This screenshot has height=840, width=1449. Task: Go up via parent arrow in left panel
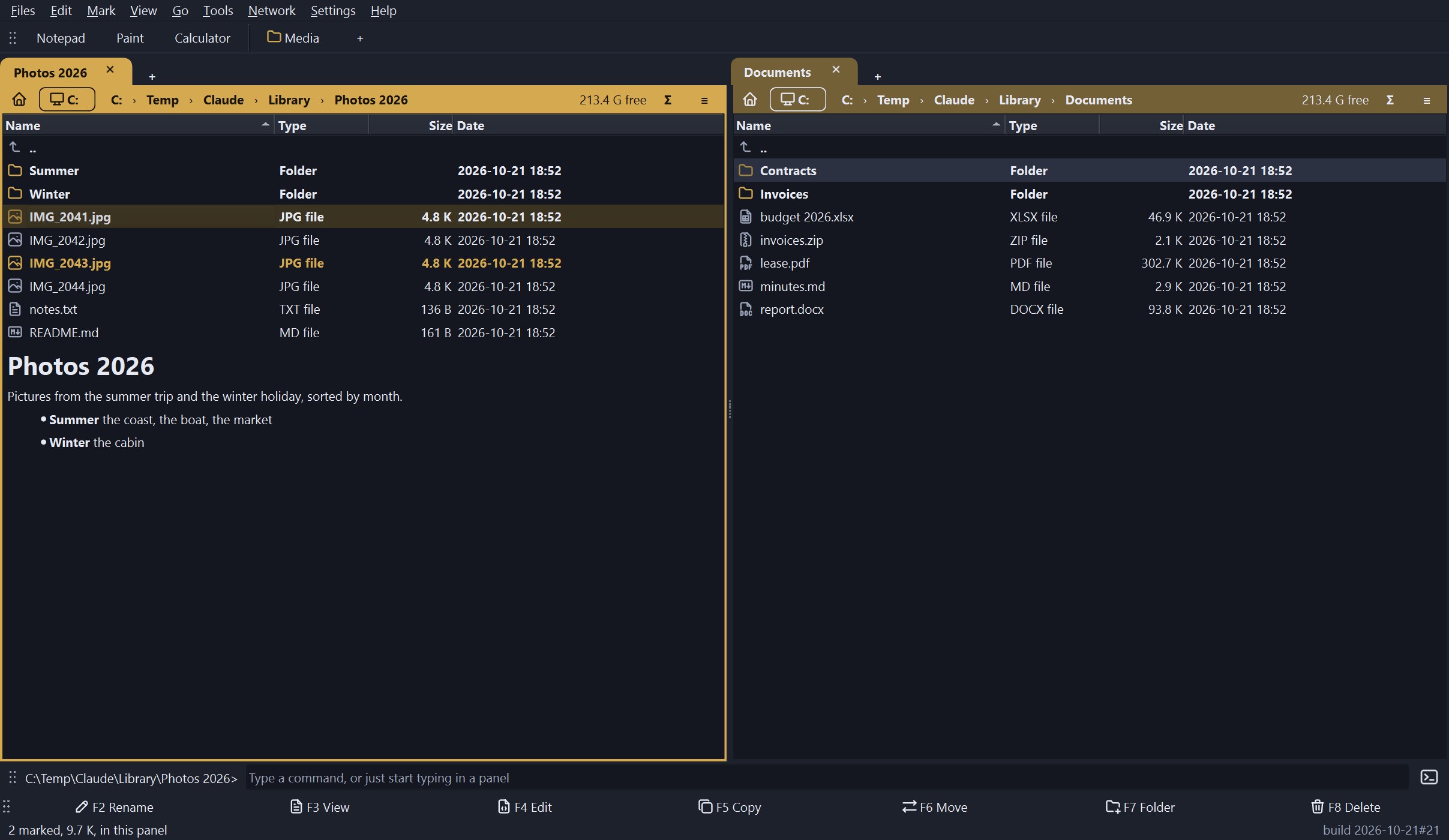pyautogui.click(x=16, y=147)
